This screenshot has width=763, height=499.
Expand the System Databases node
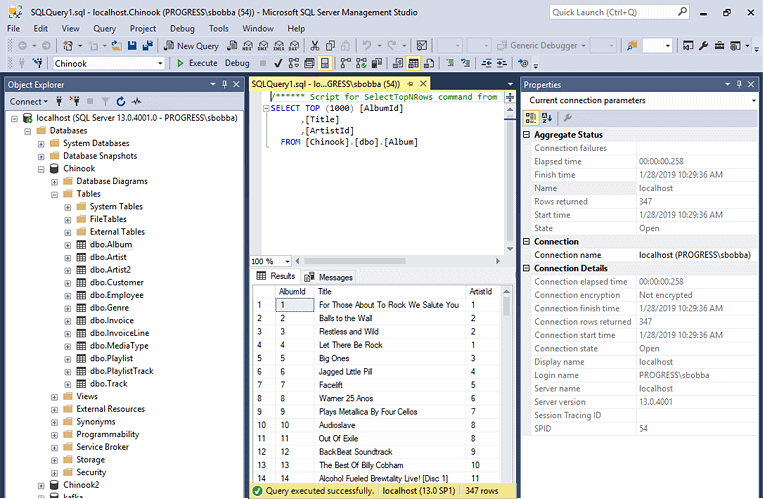coord(41,144)
